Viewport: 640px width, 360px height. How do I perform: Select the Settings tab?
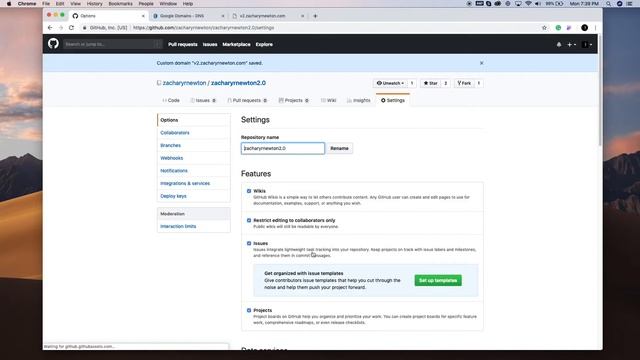tap(393, 100)
